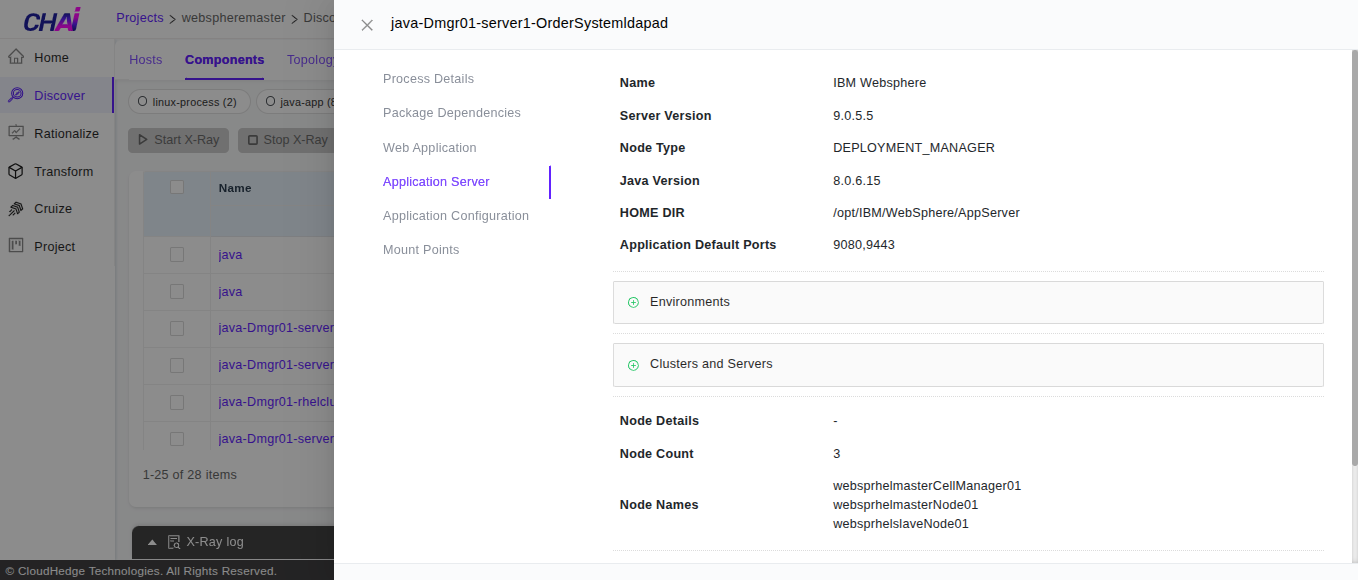Click the /opt/IBM/WebSphere/AppServer path

click(x=926, y=213)
